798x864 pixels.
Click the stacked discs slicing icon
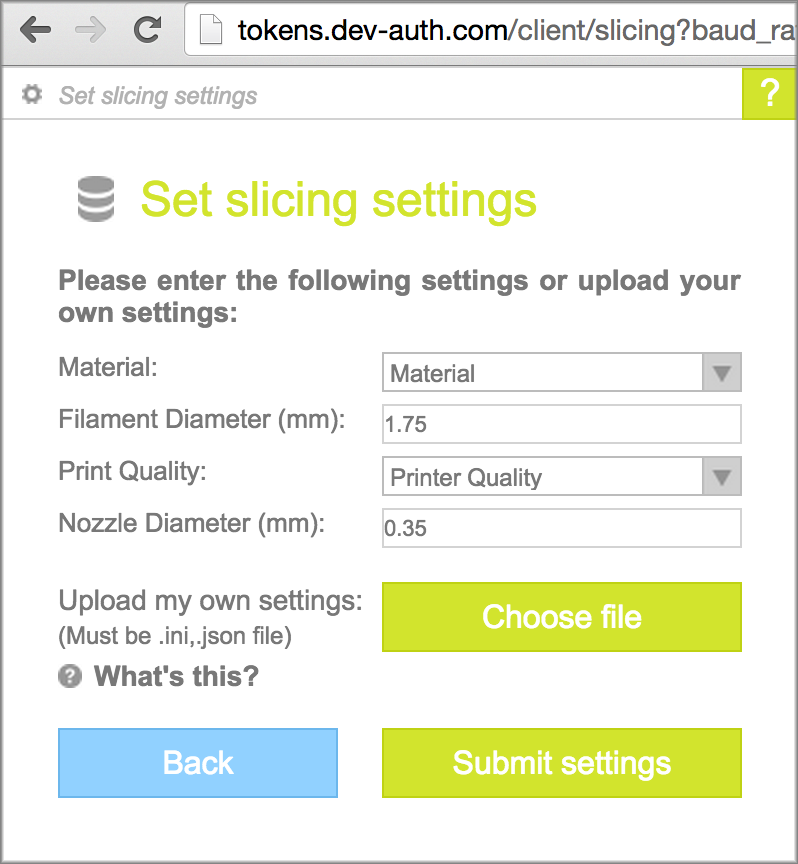tap(96, 198)
